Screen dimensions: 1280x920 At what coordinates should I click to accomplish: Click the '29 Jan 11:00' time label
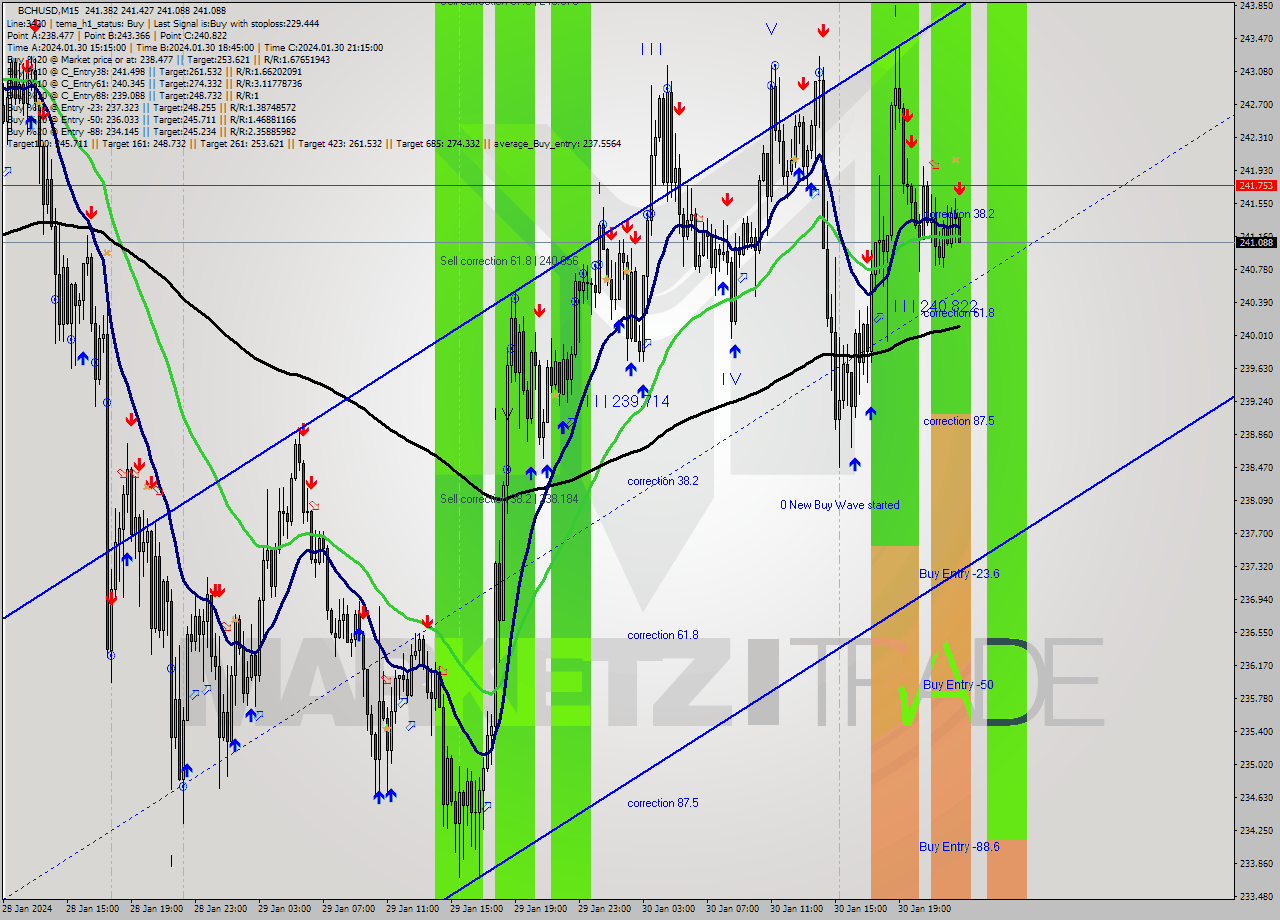point(413,910)
